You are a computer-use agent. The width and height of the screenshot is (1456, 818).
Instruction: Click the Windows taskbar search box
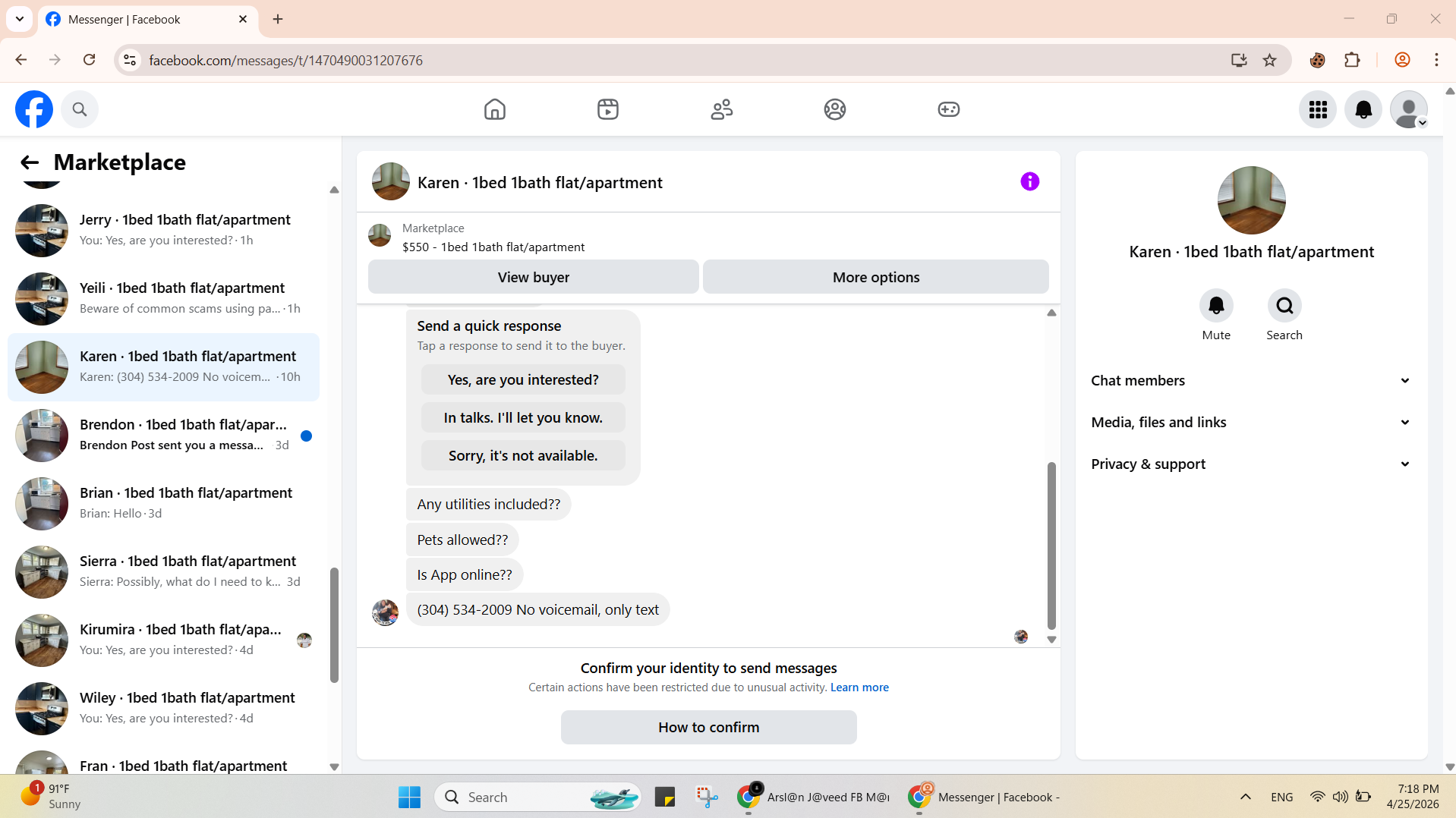[x=537, y=798]
